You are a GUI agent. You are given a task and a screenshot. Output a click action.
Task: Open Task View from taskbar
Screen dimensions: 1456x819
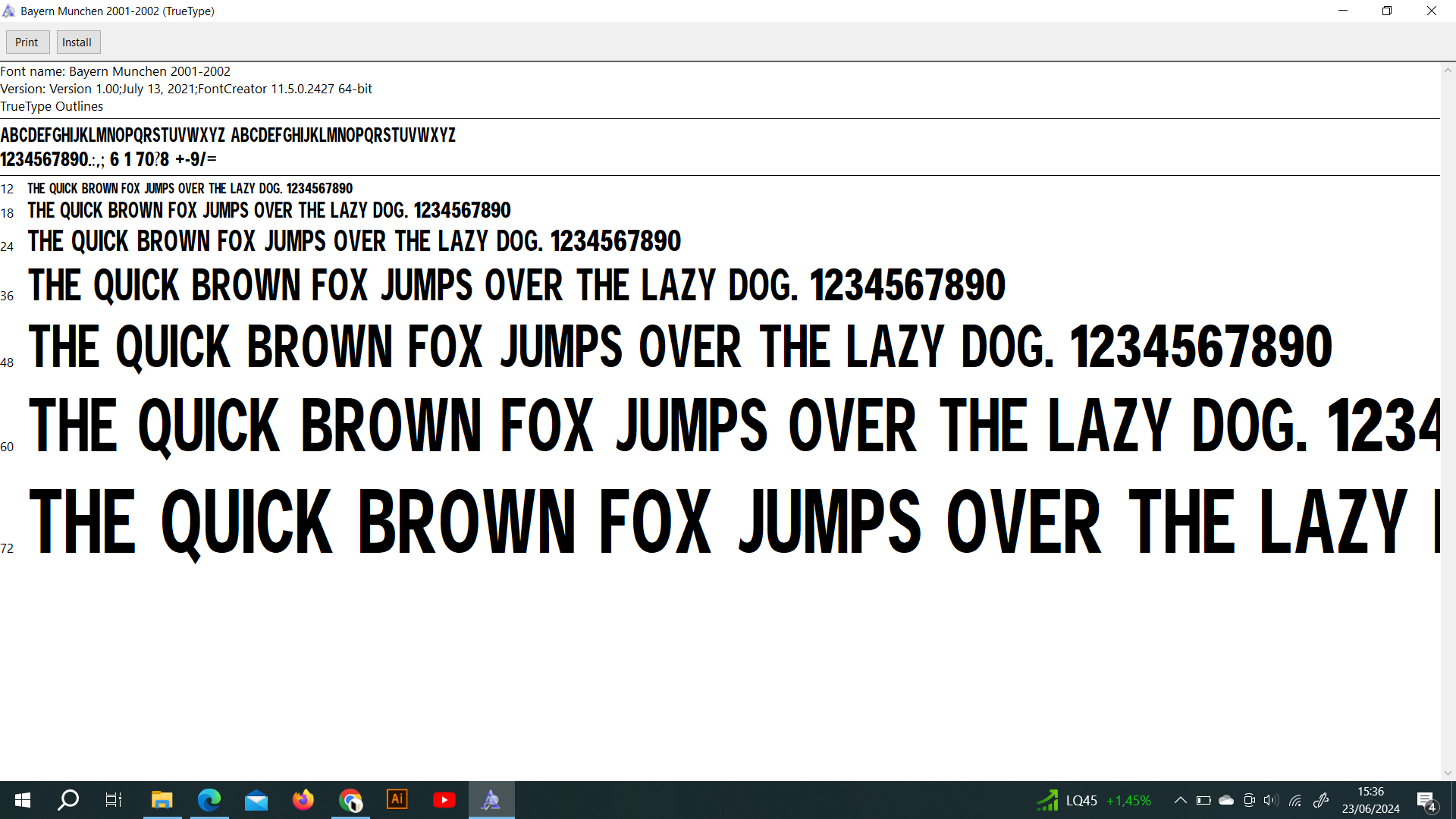point(114,800)
